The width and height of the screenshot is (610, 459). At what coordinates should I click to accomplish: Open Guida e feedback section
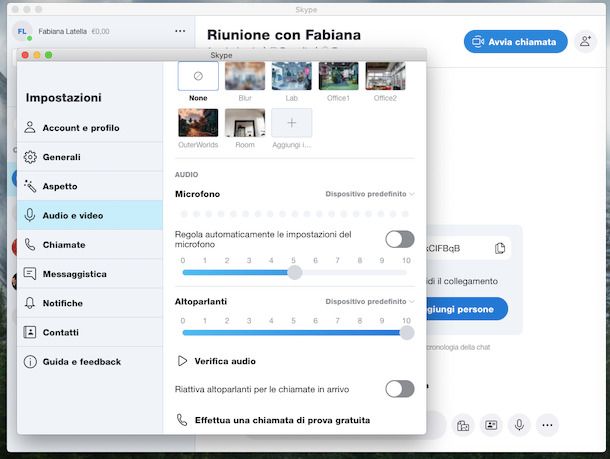90,361
